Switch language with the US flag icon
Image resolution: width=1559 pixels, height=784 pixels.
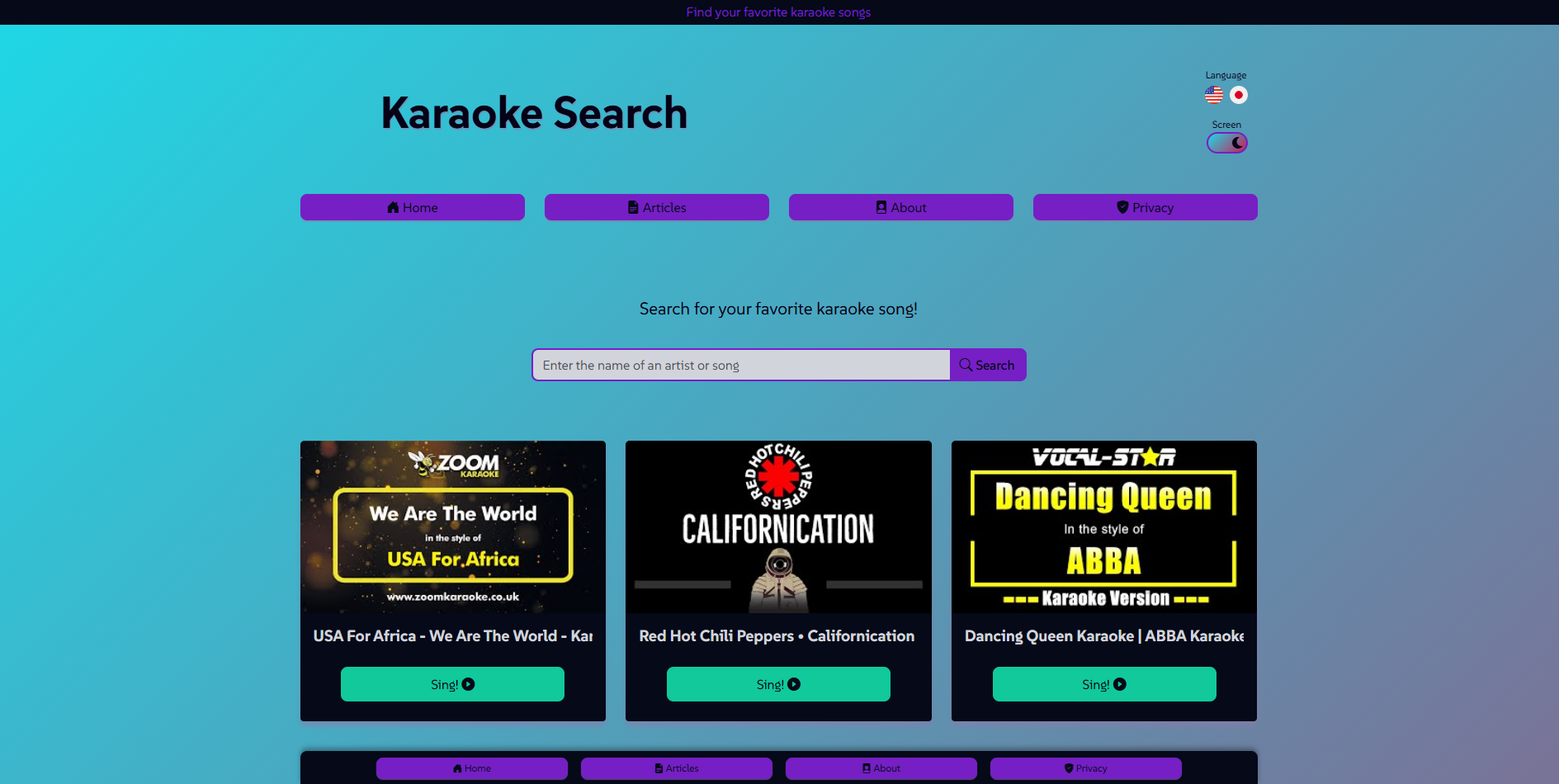[x=1213, y=95]
